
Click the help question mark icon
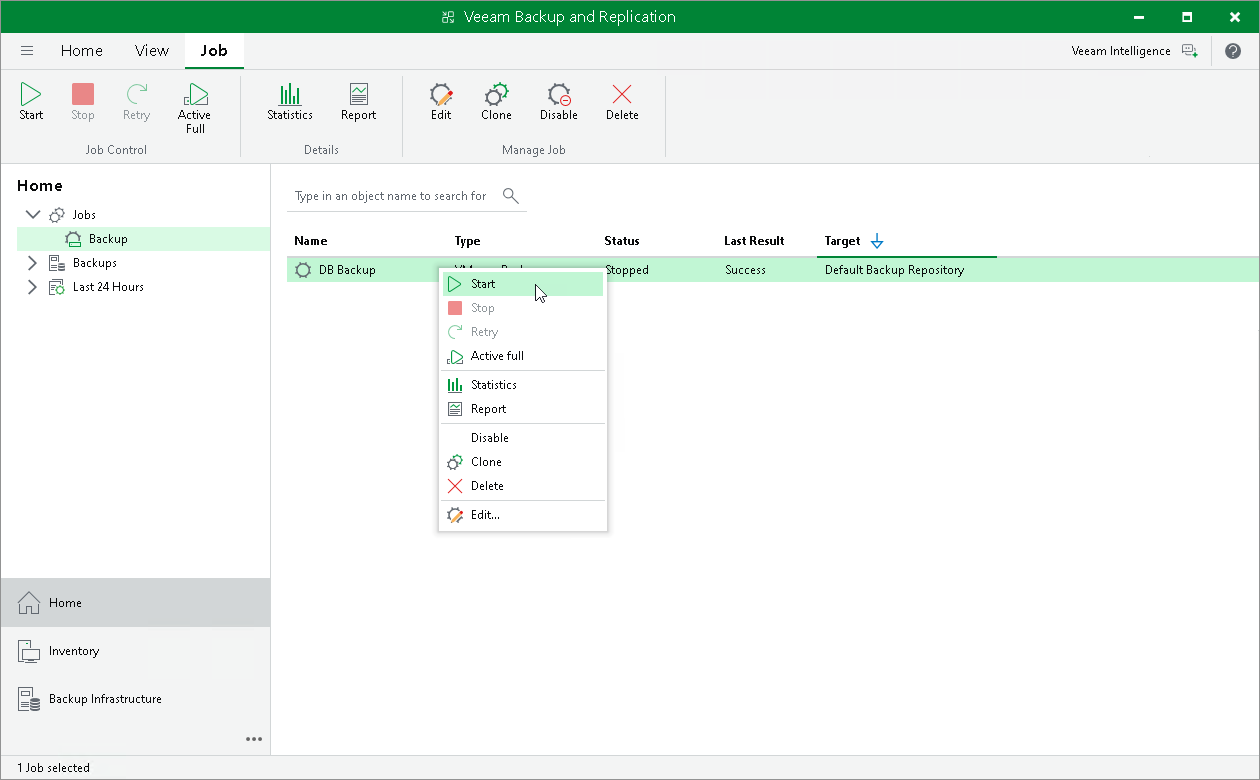(x=1233, y=50)
